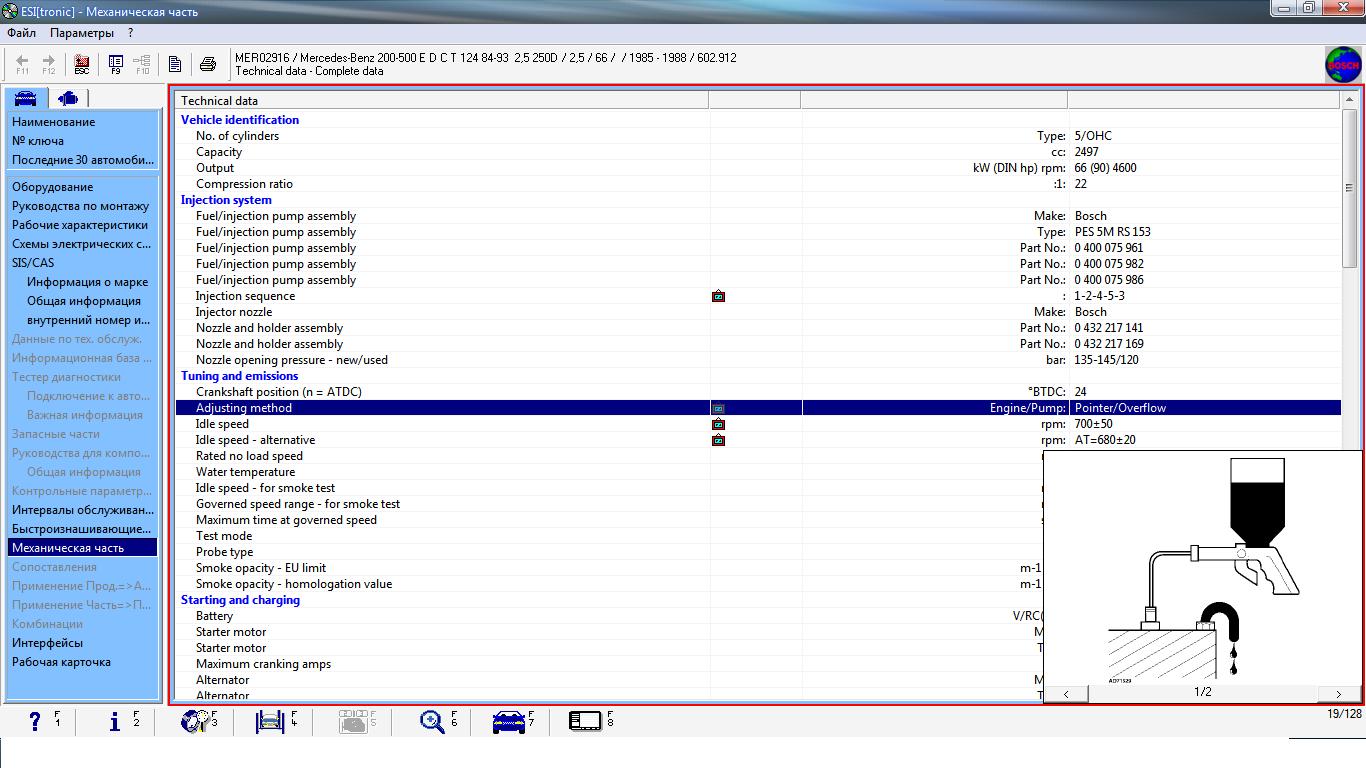Click the Injection sequence image icon

point(718,297)
